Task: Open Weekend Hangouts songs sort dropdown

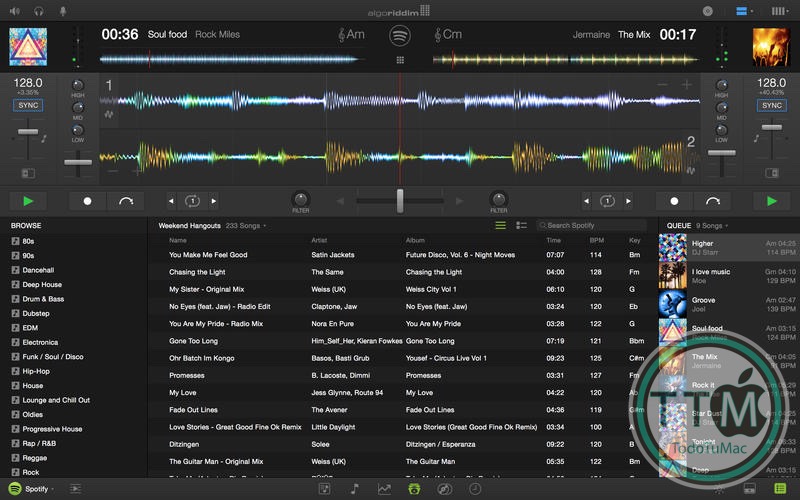Action: click(x=246, y=226)
